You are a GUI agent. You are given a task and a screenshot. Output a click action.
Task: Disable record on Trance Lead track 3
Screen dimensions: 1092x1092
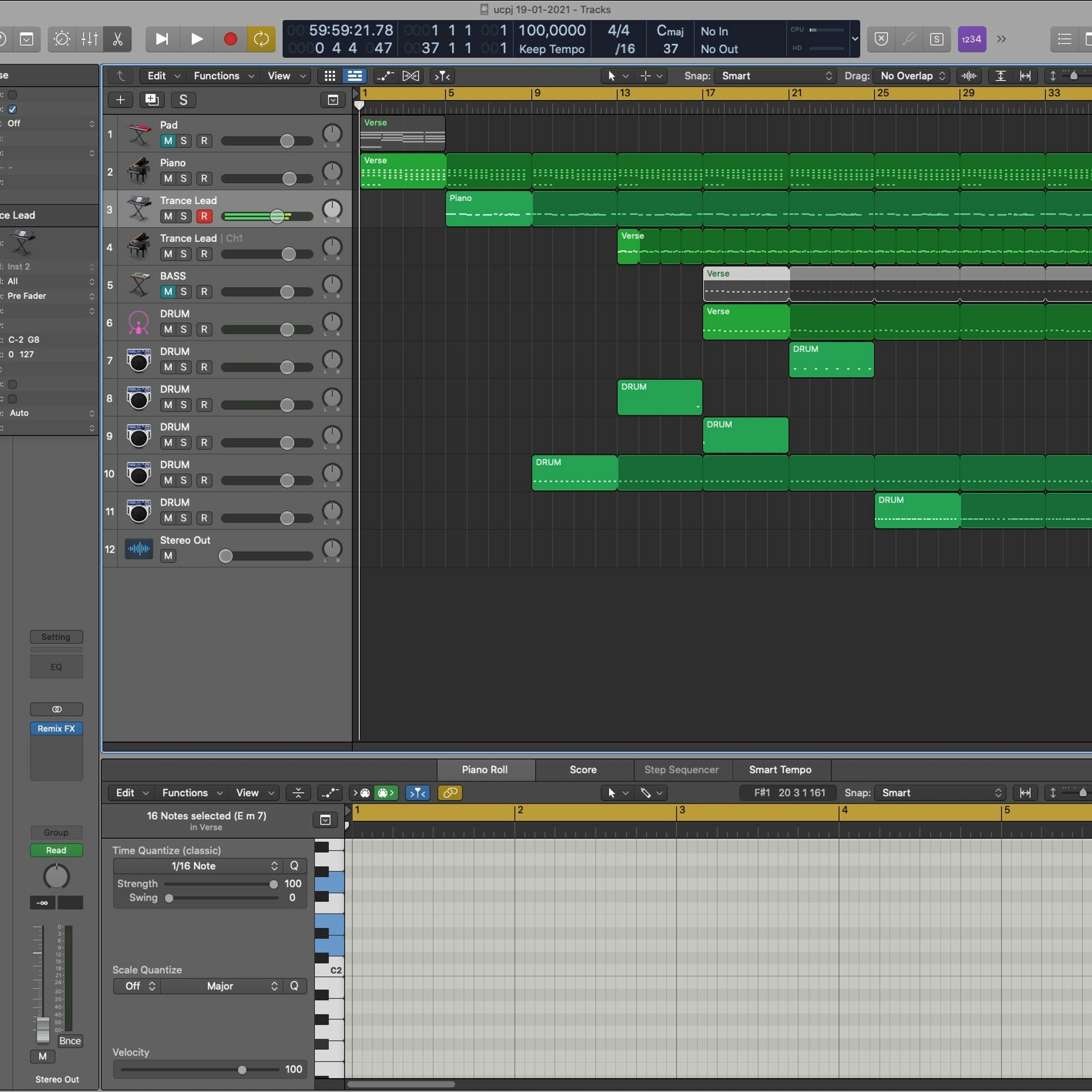pos(204,216)
